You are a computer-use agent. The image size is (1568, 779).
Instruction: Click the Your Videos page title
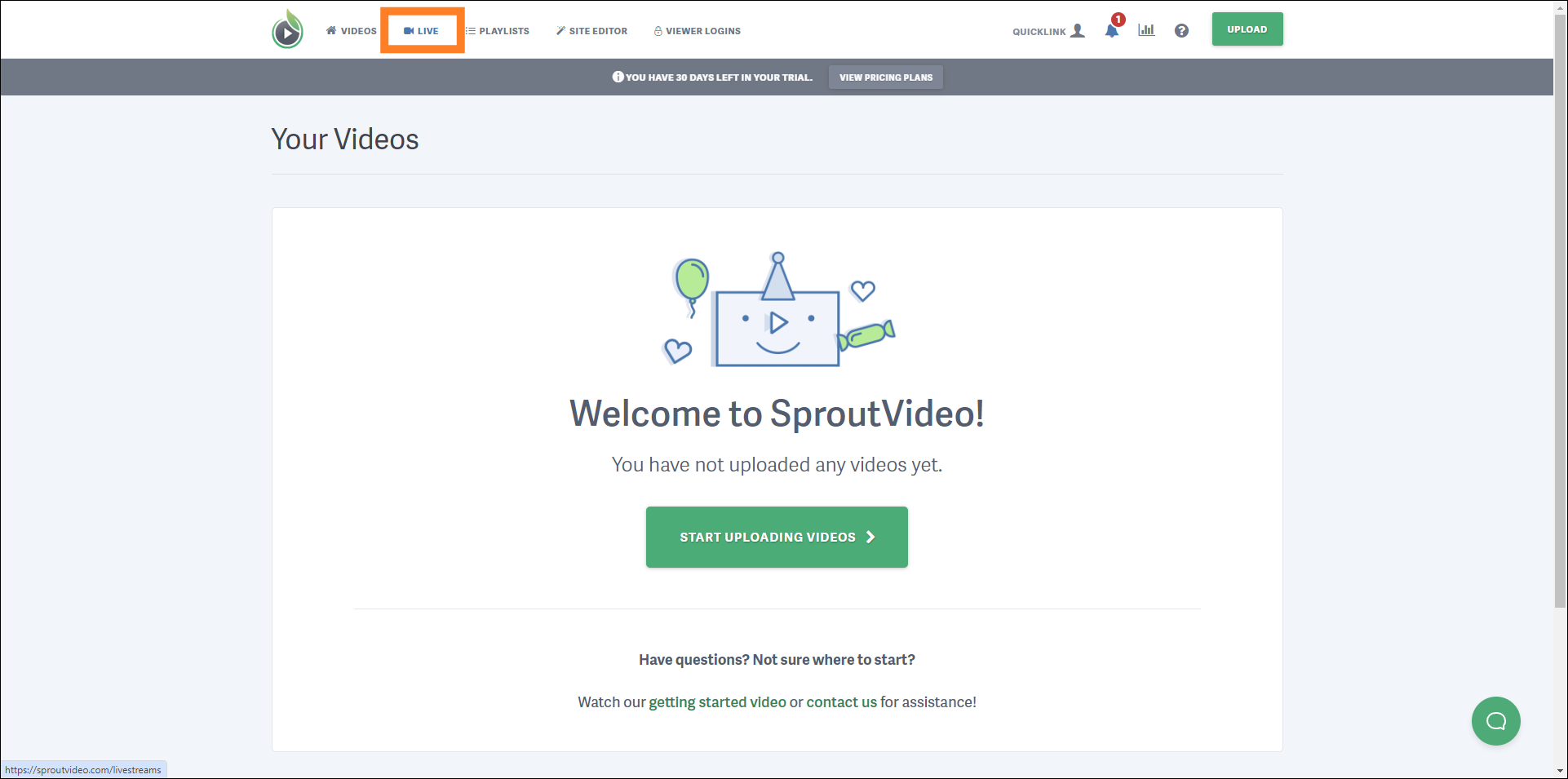[x=345, y=139]
